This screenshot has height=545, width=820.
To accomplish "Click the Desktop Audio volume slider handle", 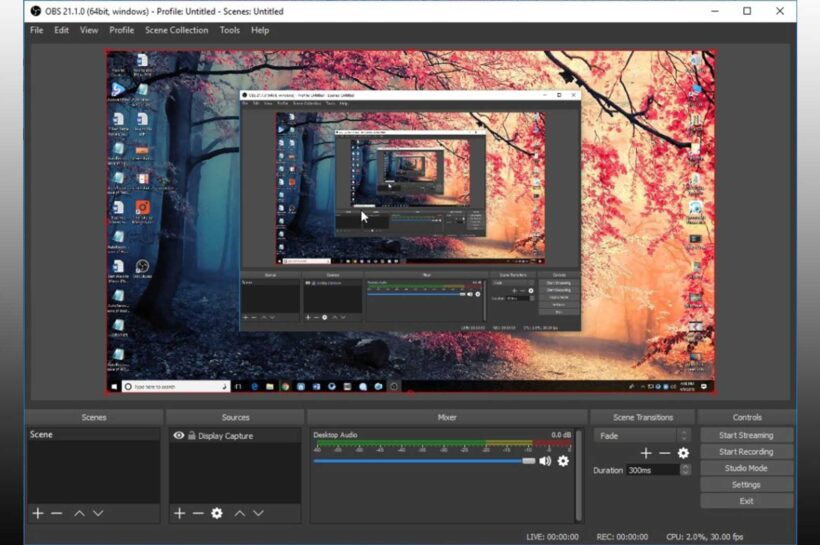I will click(x=529, y=461).
